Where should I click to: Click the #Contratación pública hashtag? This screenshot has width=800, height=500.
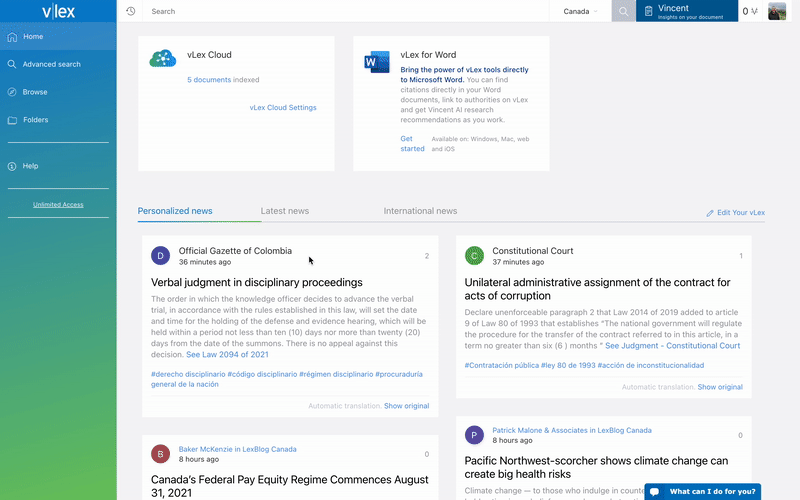click(502, 365)
